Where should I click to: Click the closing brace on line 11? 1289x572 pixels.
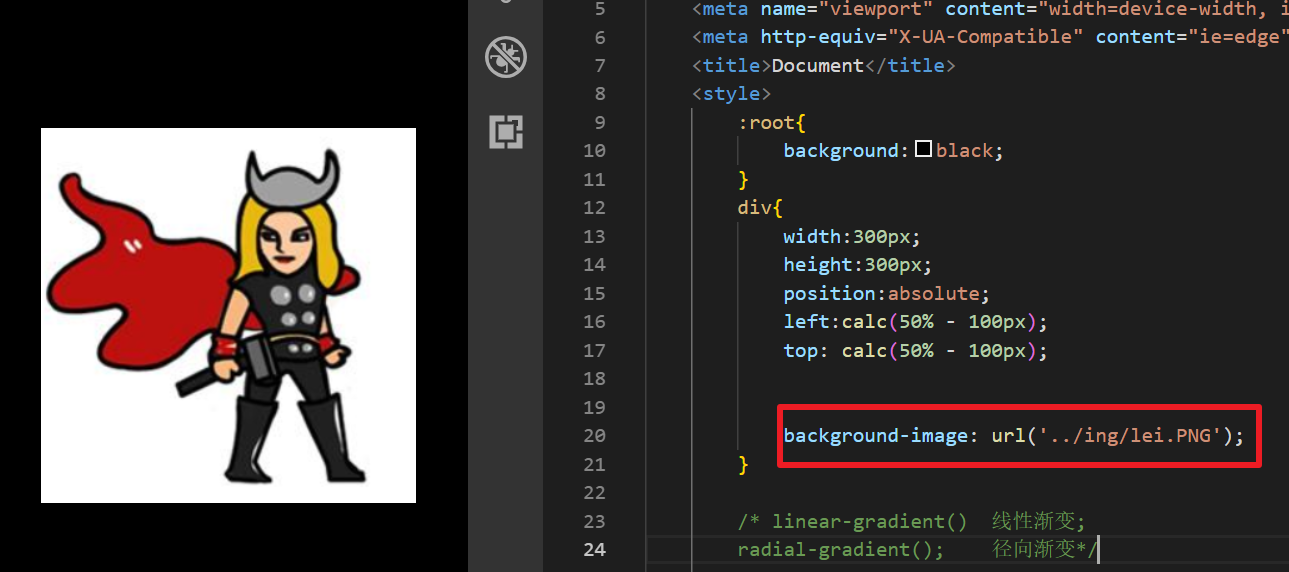coord(743,180)
